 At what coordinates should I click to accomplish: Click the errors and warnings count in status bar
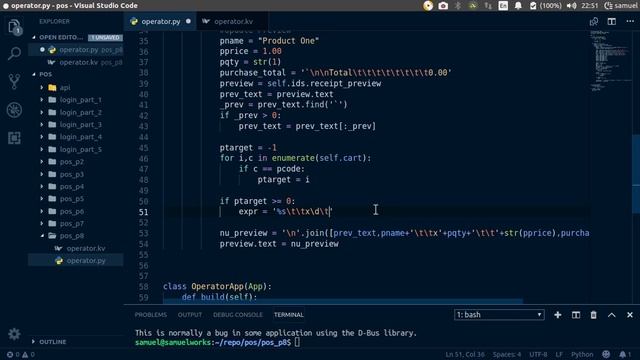(x=20, y=354)
